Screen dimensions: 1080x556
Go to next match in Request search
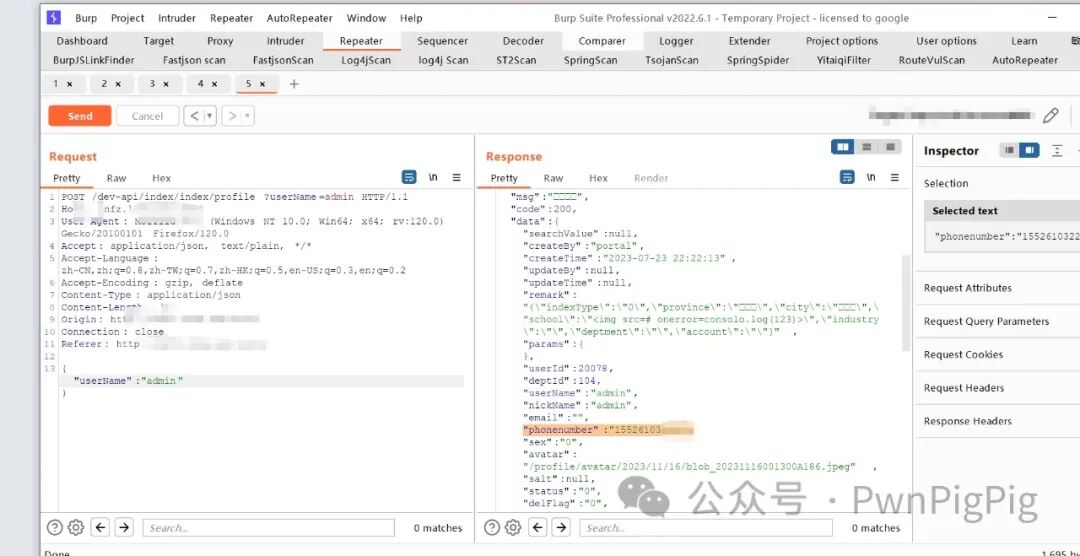click(x=124, y=528)
